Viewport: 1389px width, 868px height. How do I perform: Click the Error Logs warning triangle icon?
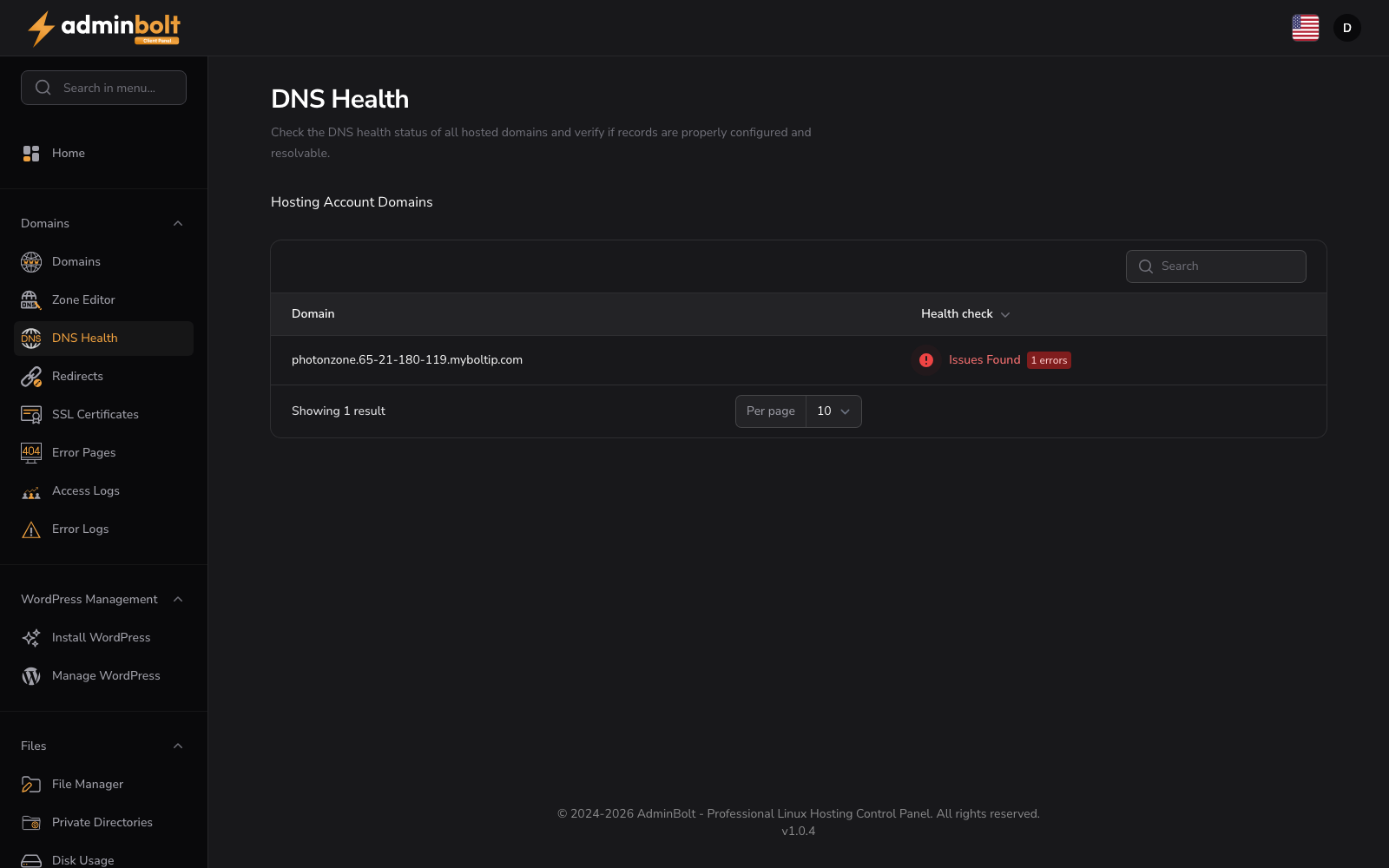pos(31,529)
